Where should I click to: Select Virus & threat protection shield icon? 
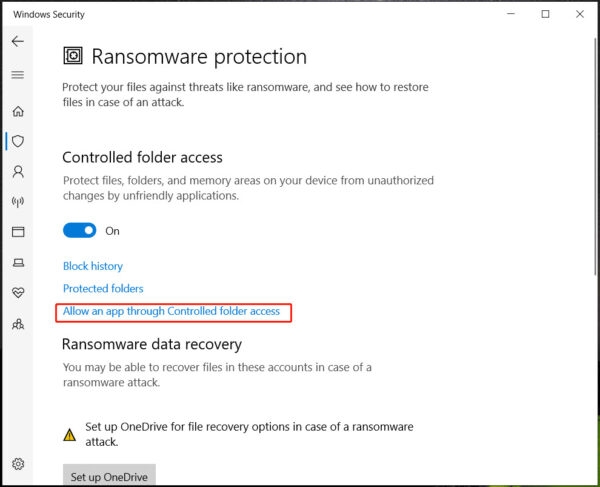tap(17, 141)
